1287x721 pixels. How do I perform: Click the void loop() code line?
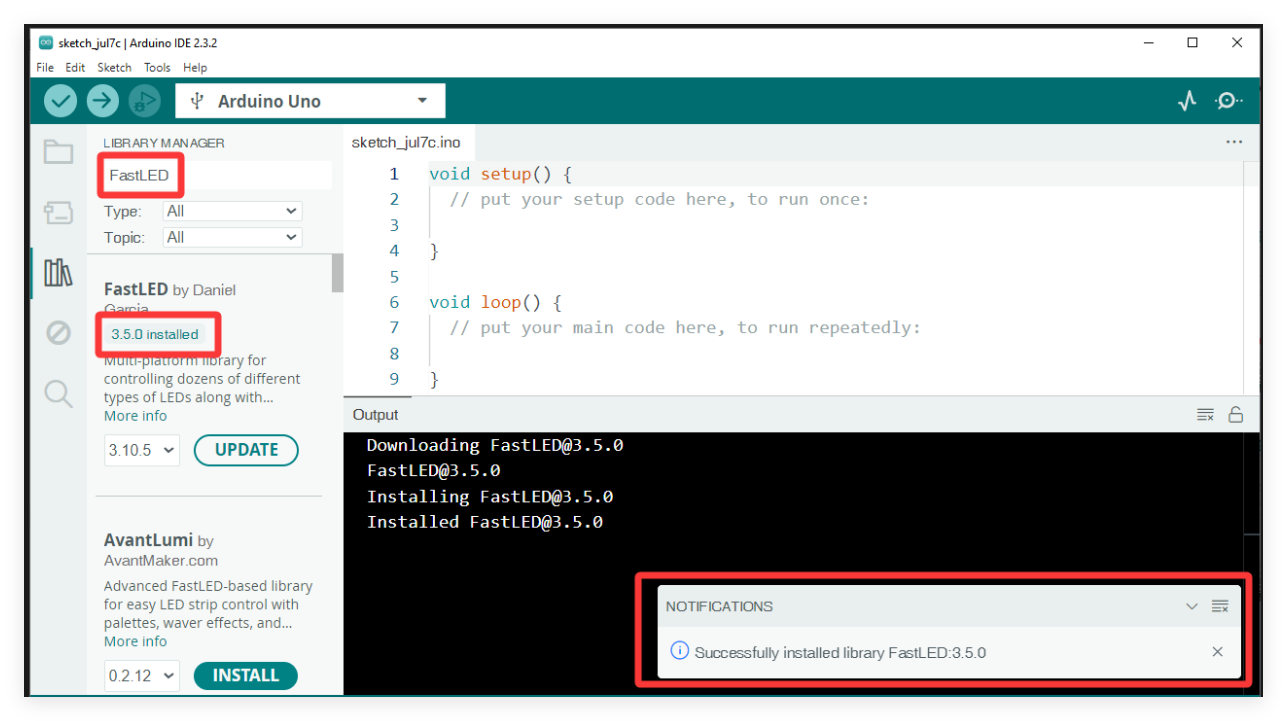point(495,302)
